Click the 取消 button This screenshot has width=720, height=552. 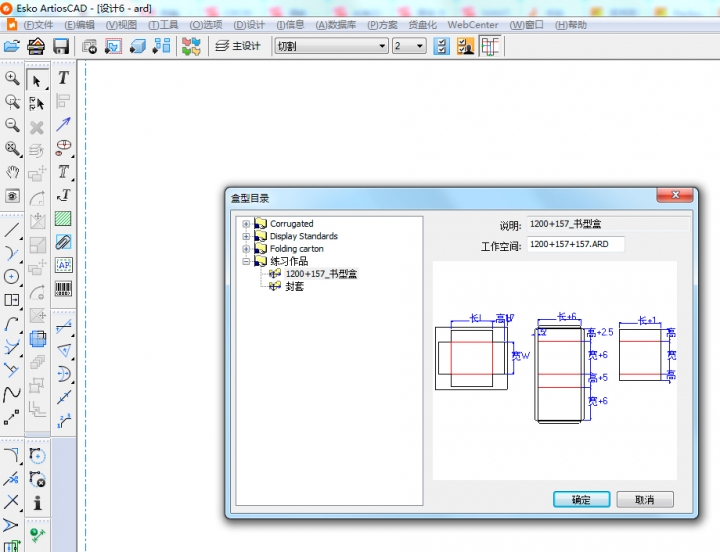tap(644, 499)
